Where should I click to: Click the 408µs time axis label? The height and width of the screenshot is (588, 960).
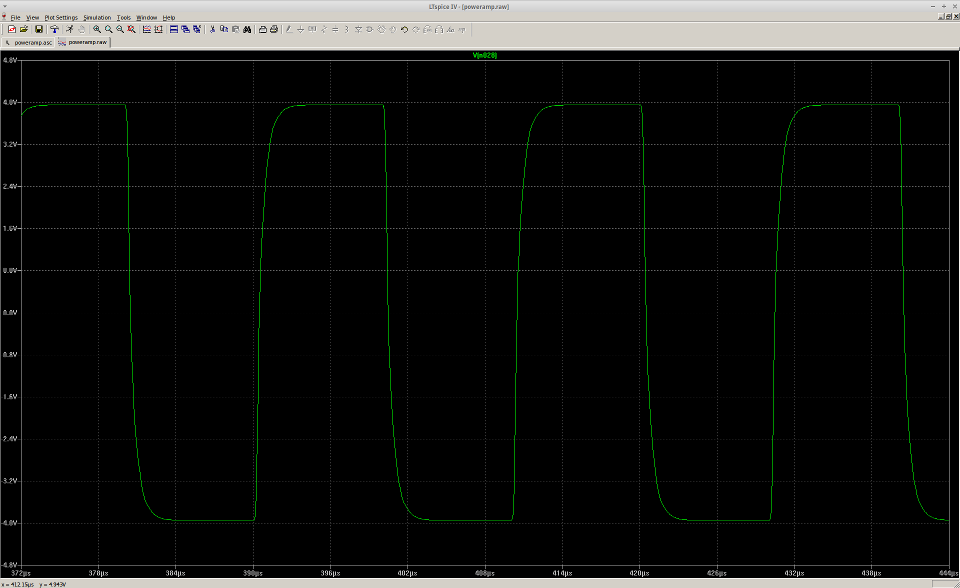(x=485, y=573)
